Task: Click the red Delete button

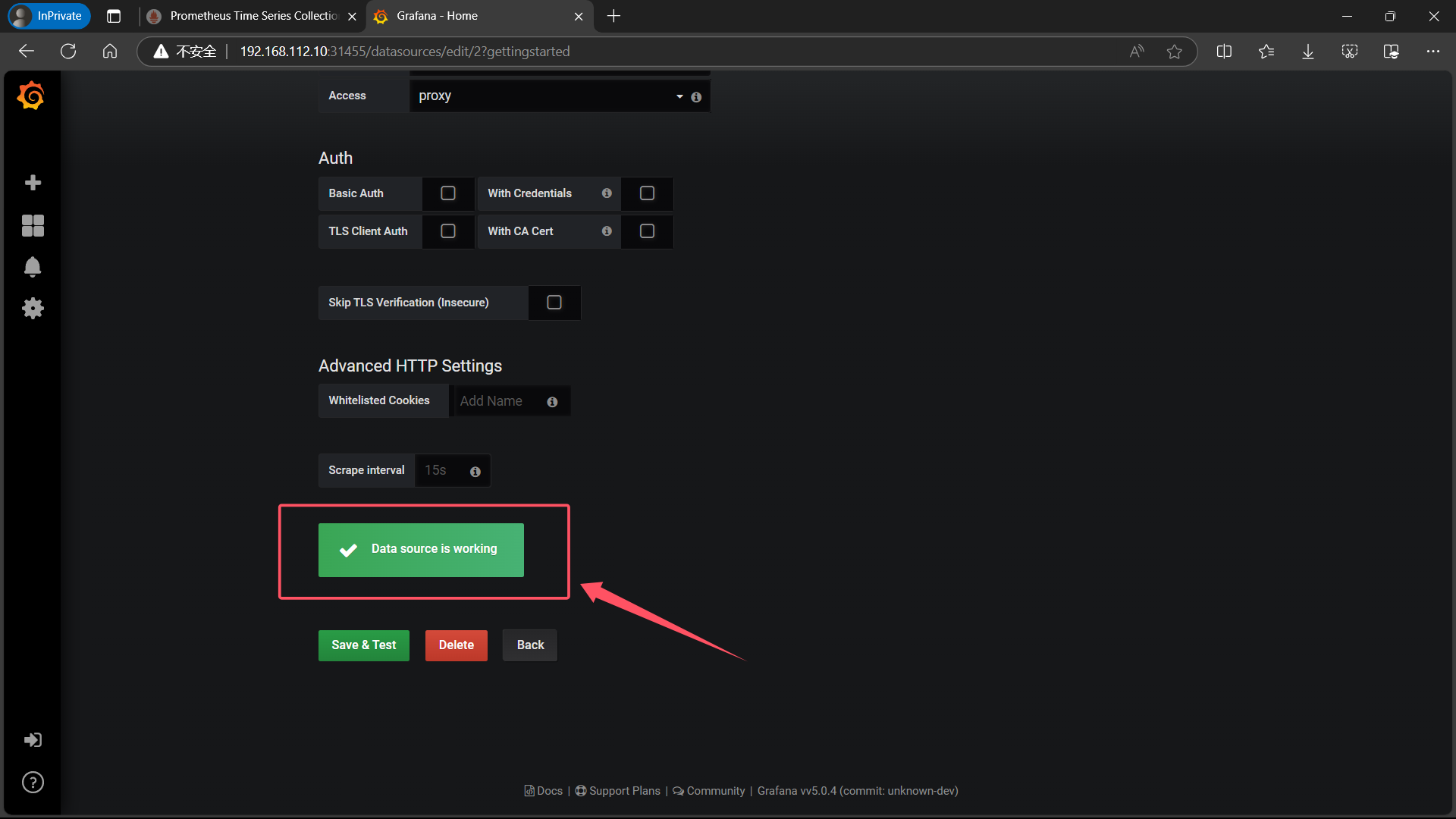Action: point(456,645)
